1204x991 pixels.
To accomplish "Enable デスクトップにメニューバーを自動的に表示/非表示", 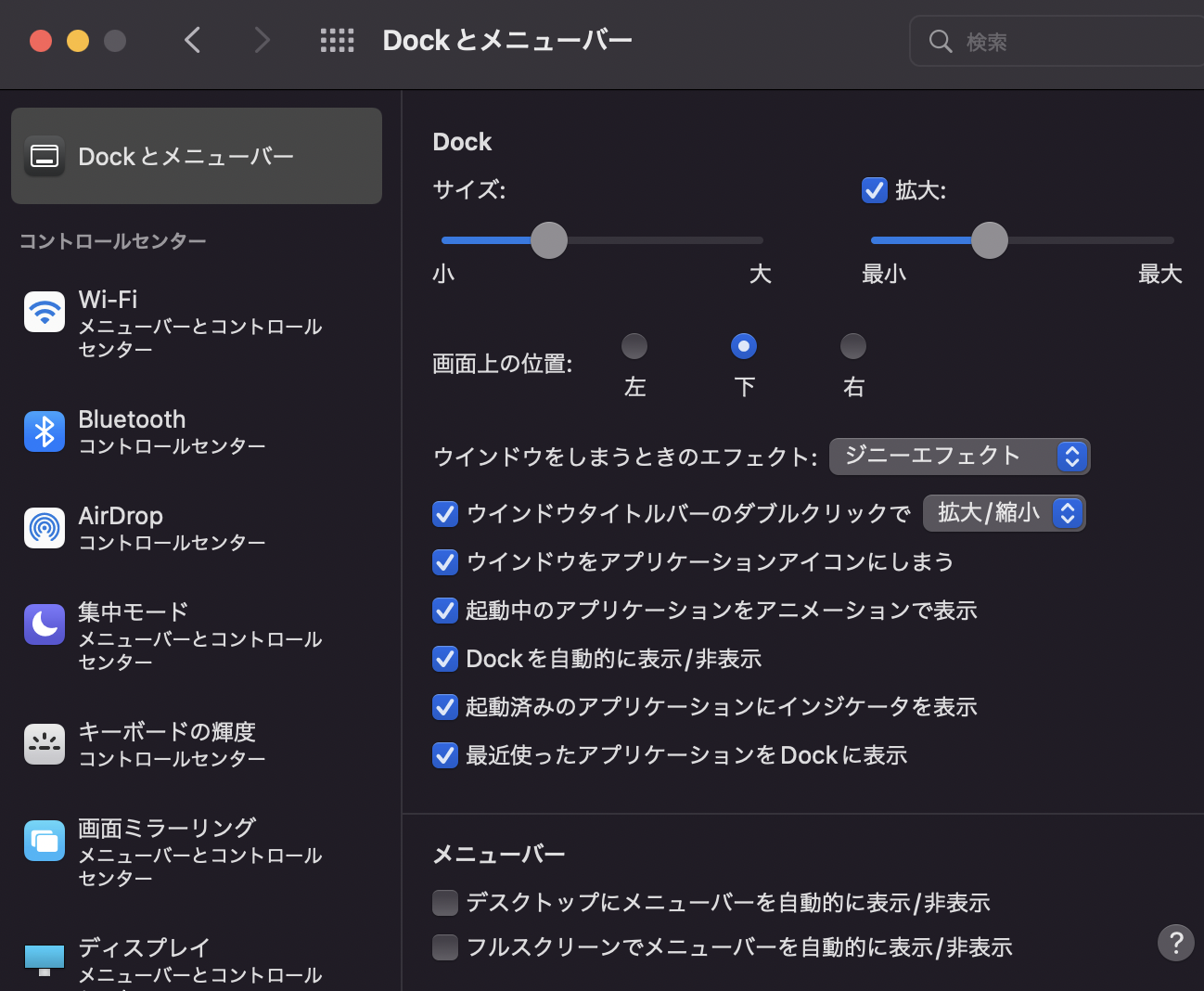I will (x=445, y=903).
